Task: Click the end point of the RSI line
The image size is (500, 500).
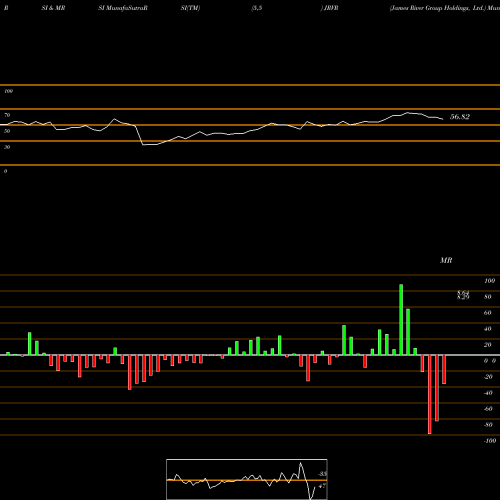Action: pyautogui.click(x=443, y=119)
